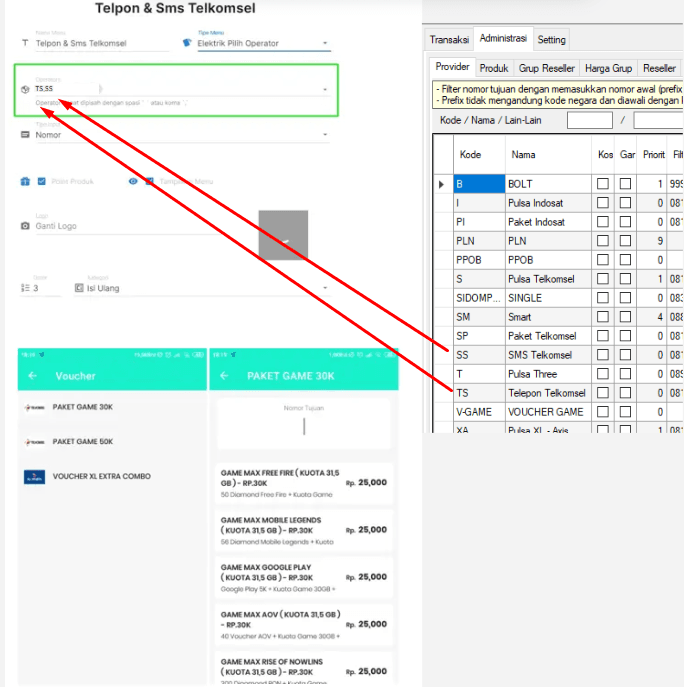Toggle the Pilih Produk checkbox
This screenshot has width=684, height=687.
coord(41,181)
